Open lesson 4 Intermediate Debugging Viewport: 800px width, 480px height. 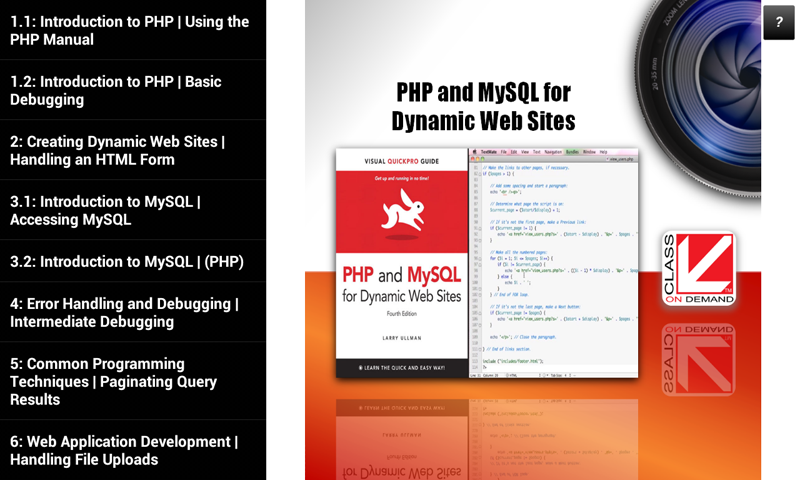pos(133,312)
